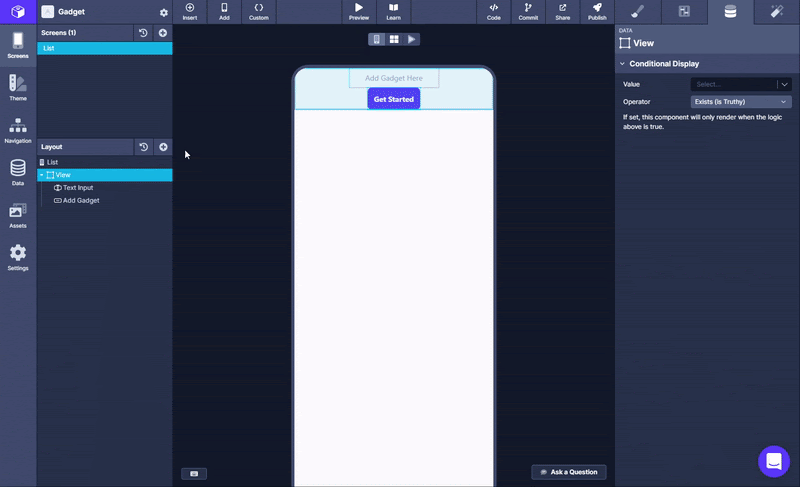Open the Assets section in sidebar
The width and height of the screenshot is (800, 487).
18,214
